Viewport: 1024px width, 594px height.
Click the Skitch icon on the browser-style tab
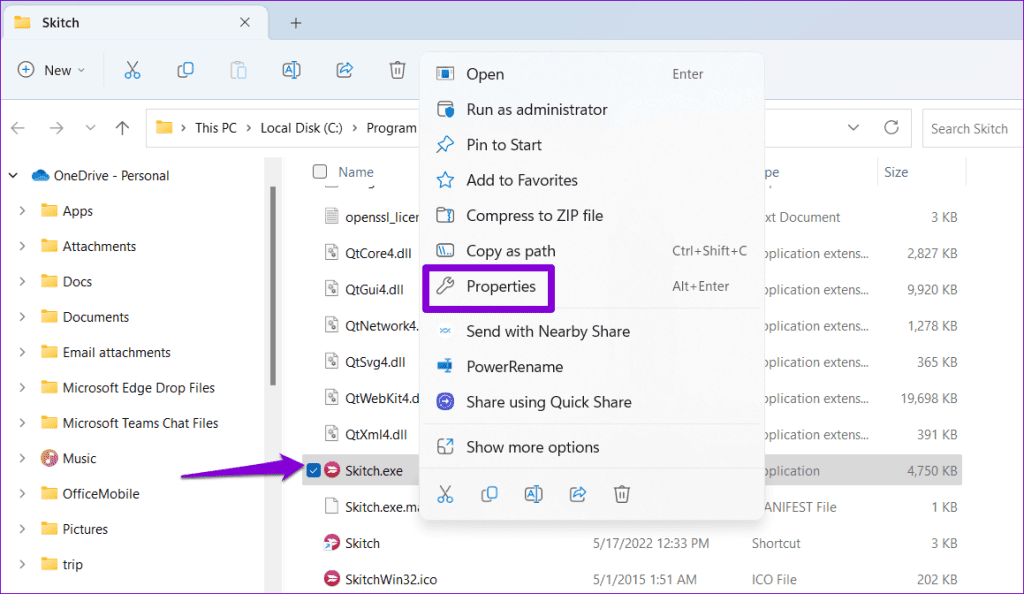[x=20, y=21]
